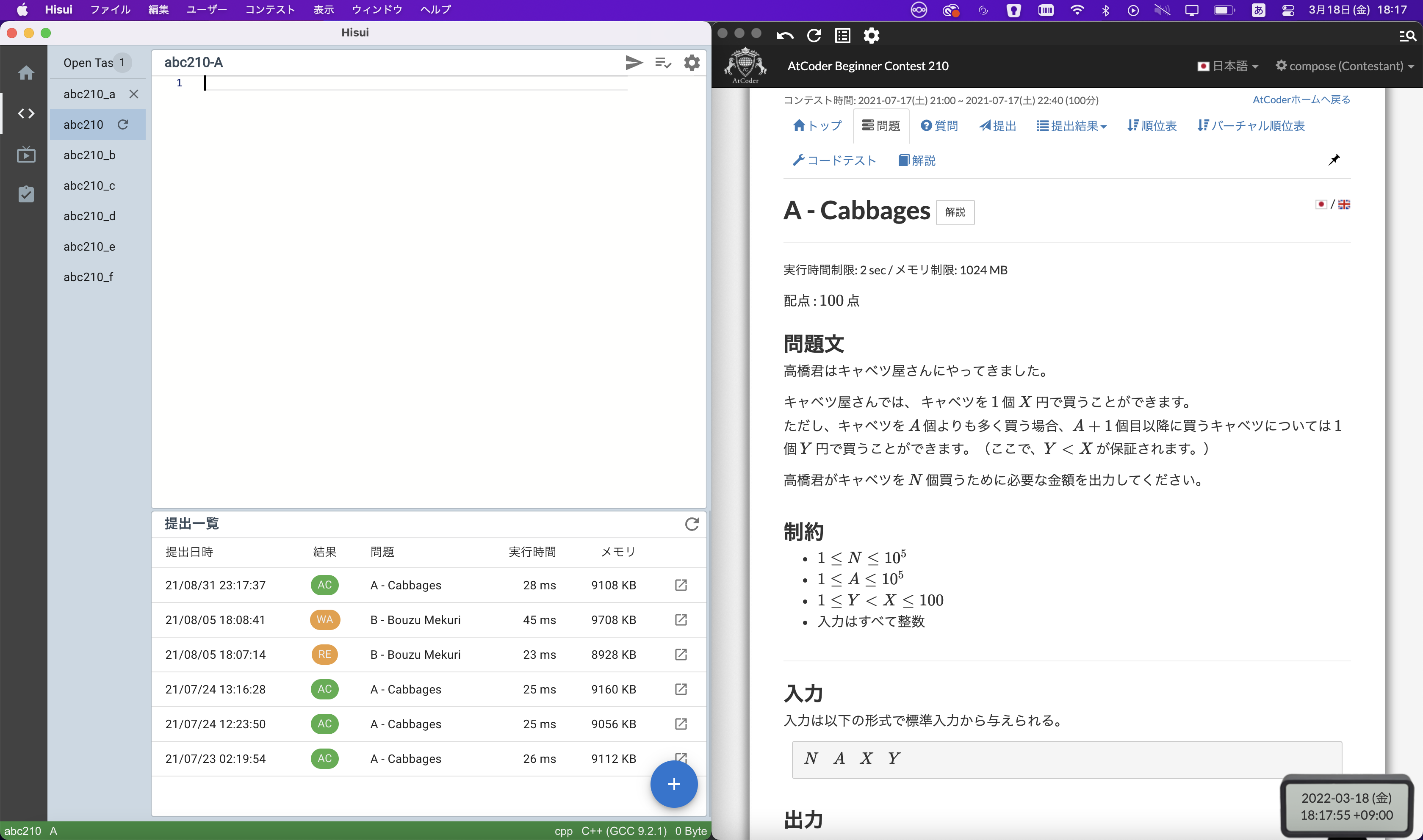
Task: Submit code with the send arrow icon
Action: [x=634, y=62]
